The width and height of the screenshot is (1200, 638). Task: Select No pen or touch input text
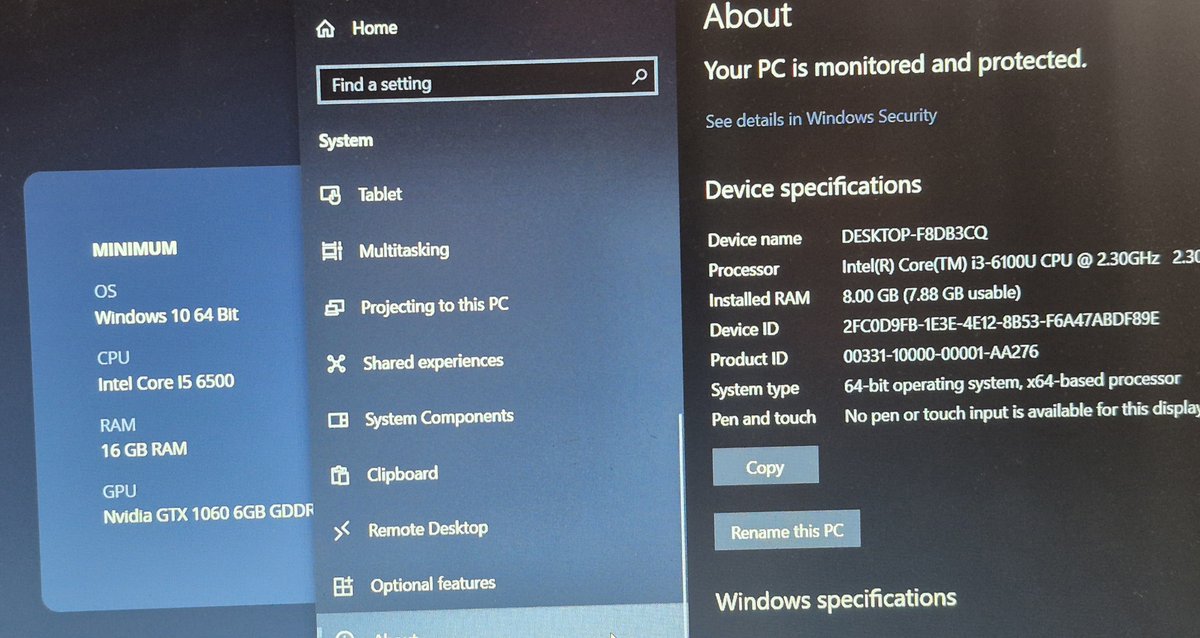pos(1021,413)
